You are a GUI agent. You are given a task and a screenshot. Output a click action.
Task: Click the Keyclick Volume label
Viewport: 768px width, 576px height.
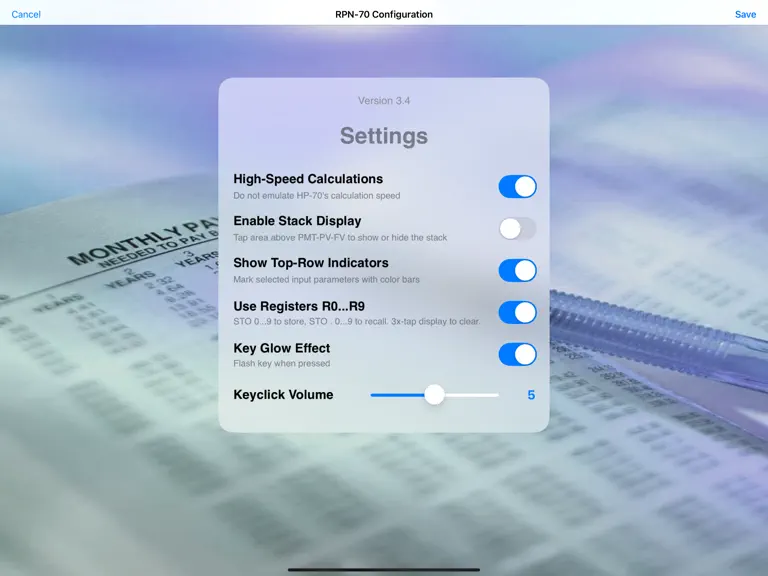click(x=283, y=394)
